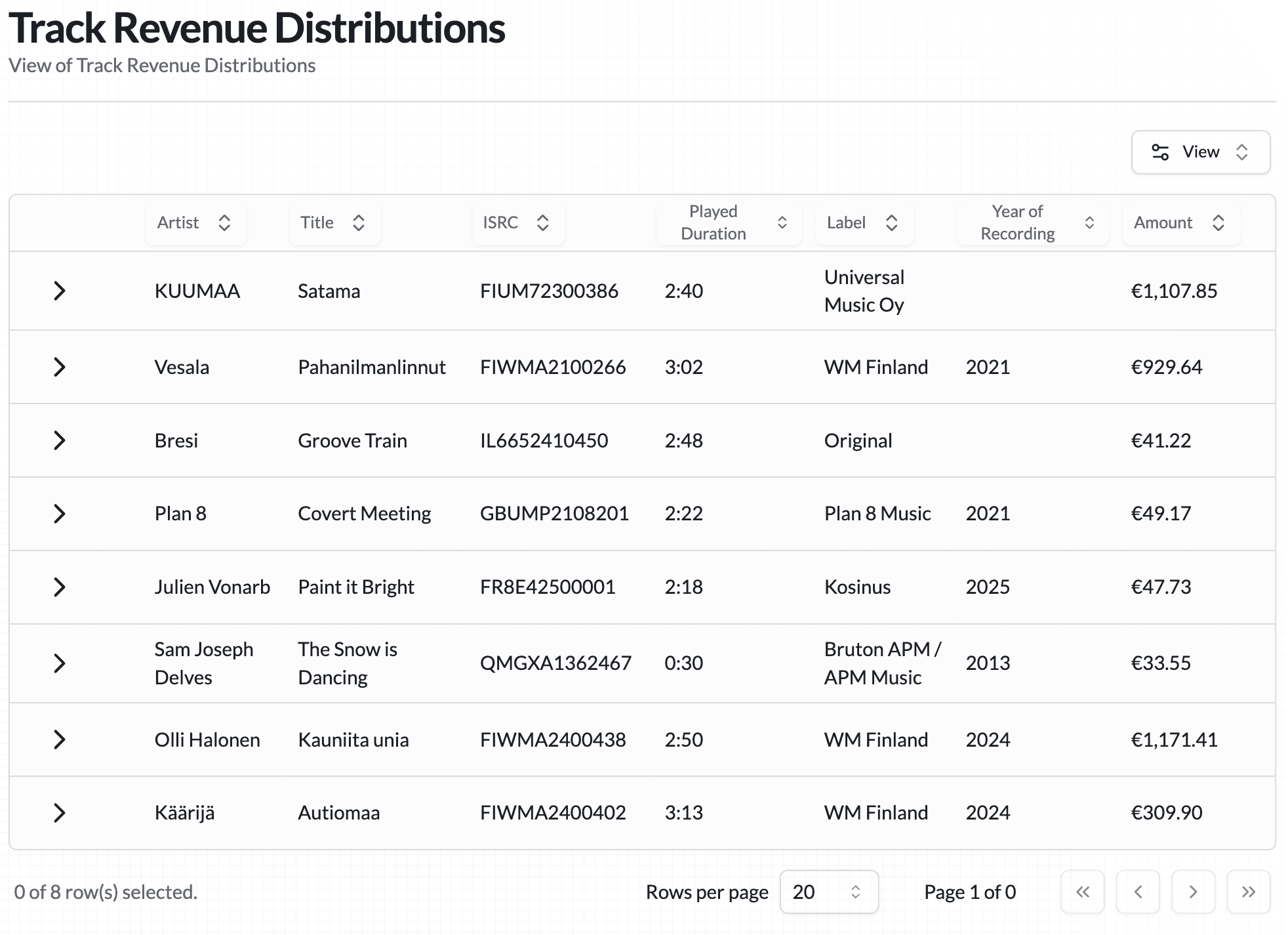Go to the first page

(1083, 892)
